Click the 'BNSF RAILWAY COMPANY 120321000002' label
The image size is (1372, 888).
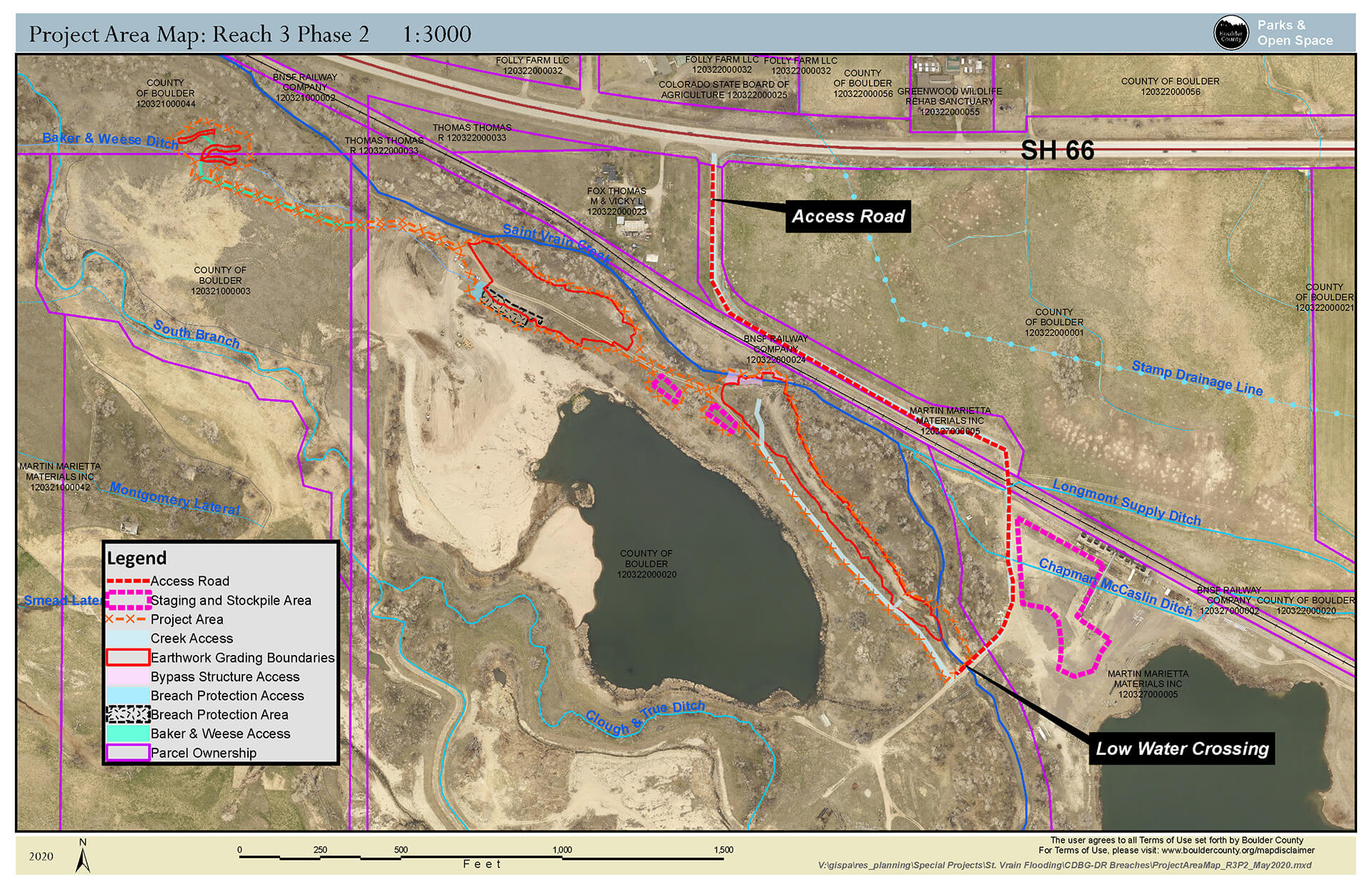tap(304, 87)
